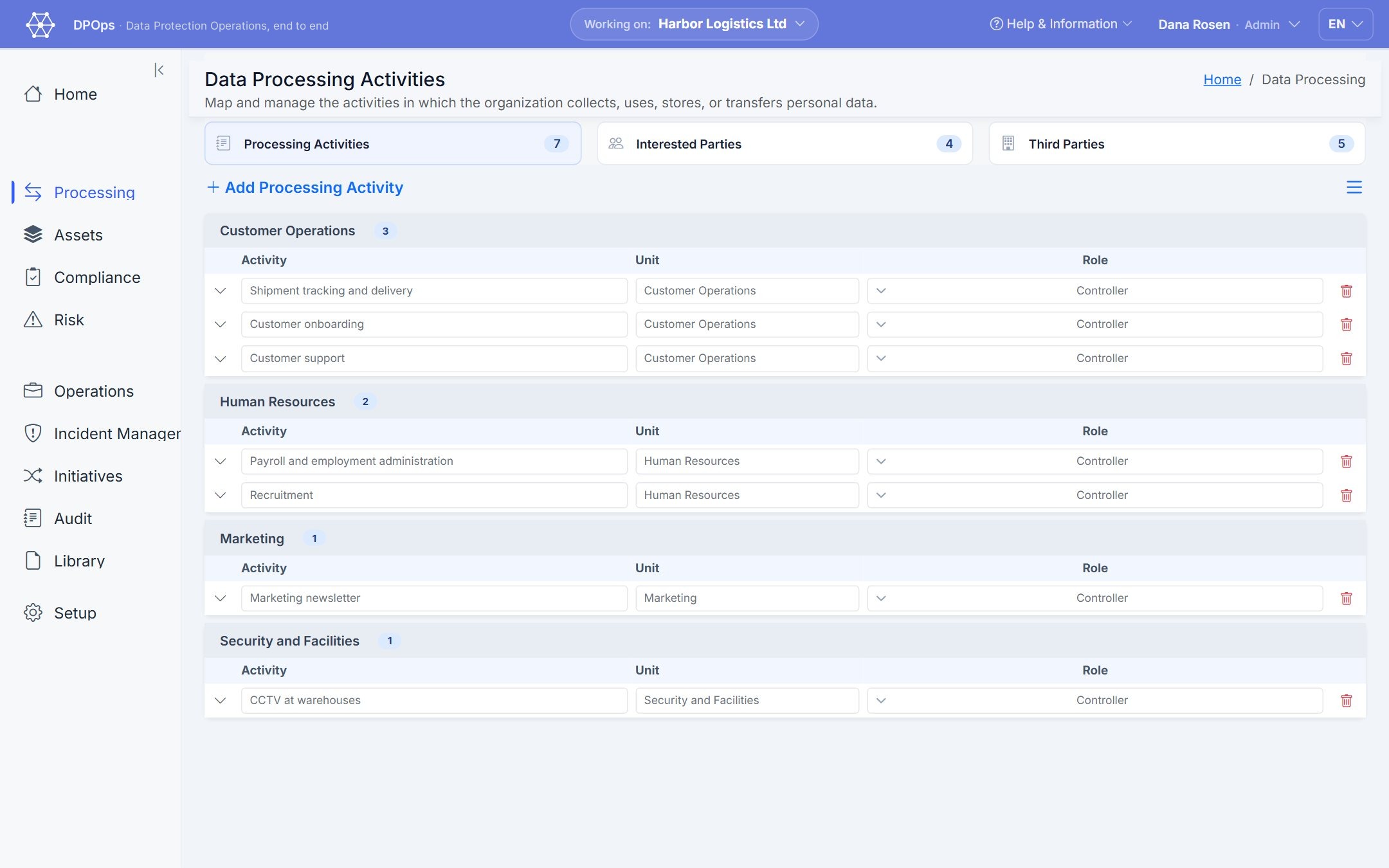Switch to Interested Parties tab
This screenshot has height=868, width=1389.
785,143
